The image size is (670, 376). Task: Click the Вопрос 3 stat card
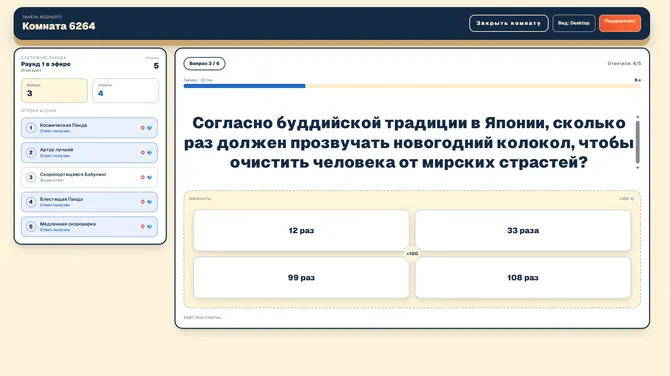pos(54,90)
